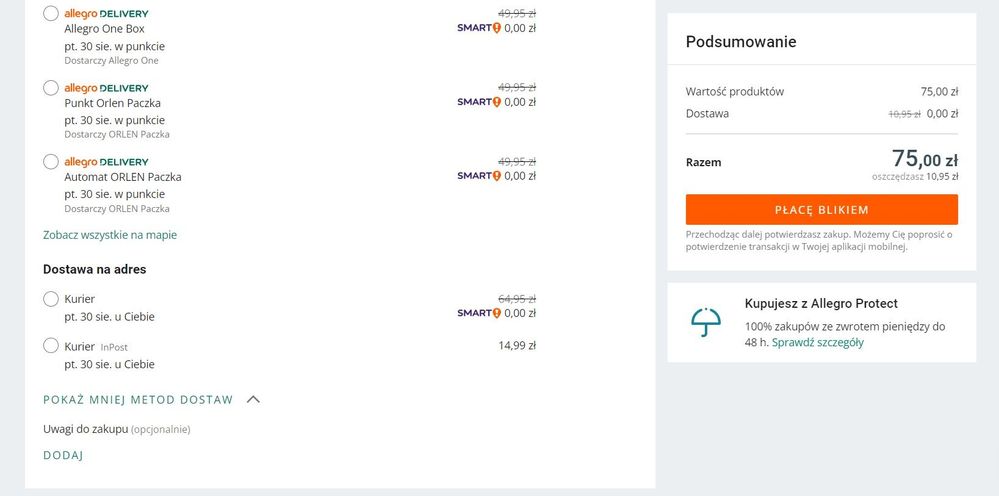Click the SMART badge next to Punkt Orlen Paczka price
The image size is (999, 496).
click(x=479, y=102)
